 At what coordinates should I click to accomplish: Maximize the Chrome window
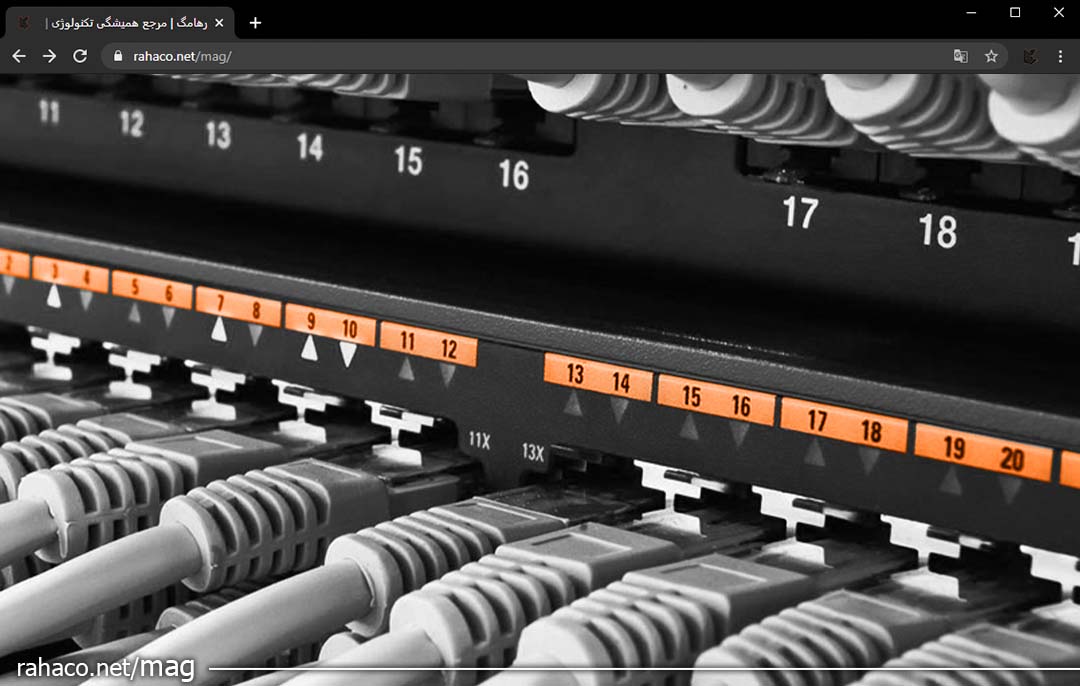point(1015,12)
